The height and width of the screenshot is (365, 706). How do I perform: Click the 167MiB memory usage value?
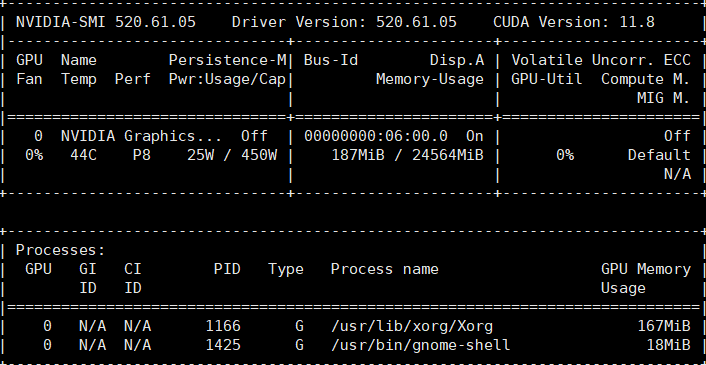point(664,326)
